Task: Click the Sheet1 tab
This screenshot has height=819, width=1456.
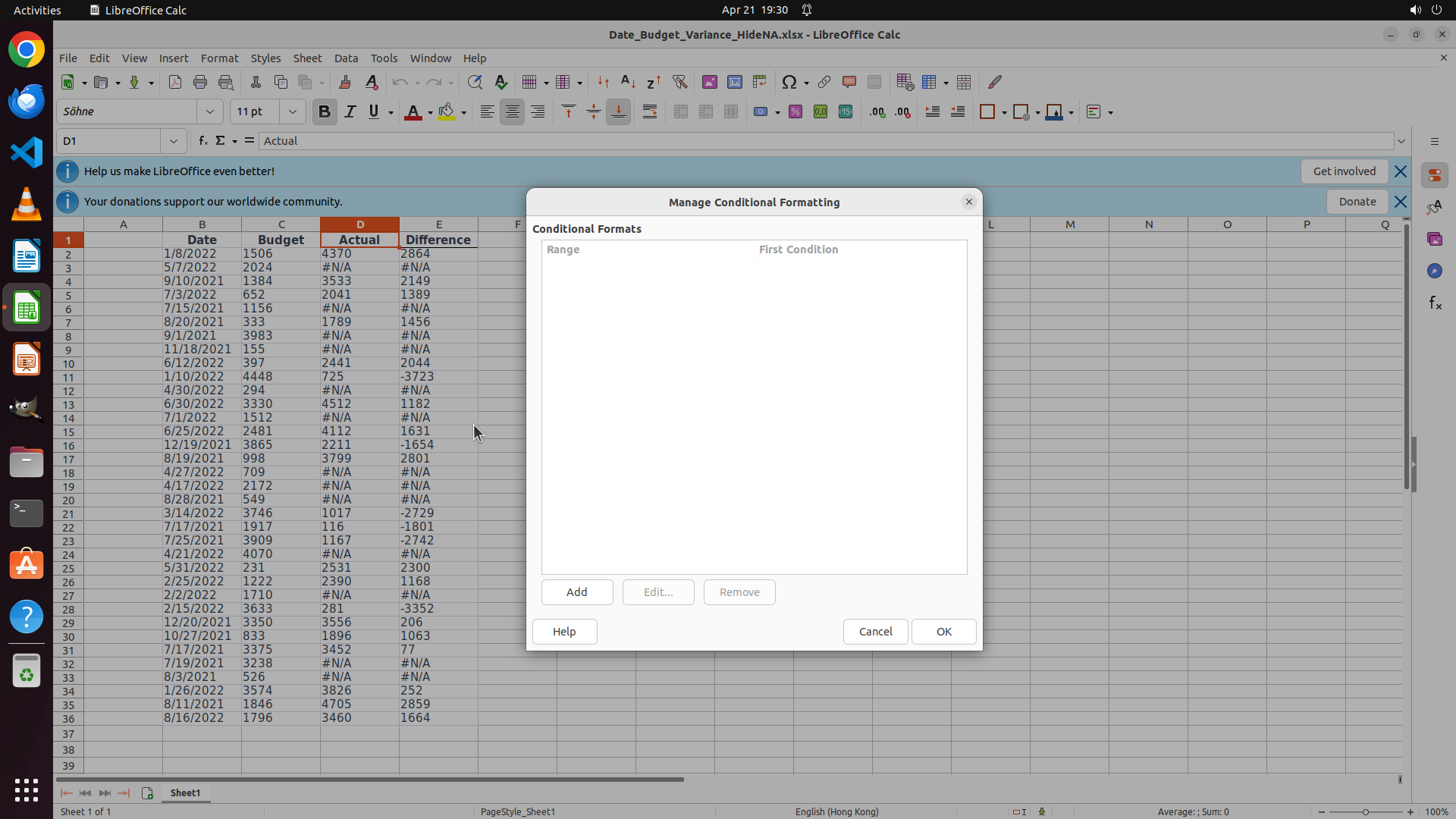Action: pyautogui.click(x=185, y=793)
